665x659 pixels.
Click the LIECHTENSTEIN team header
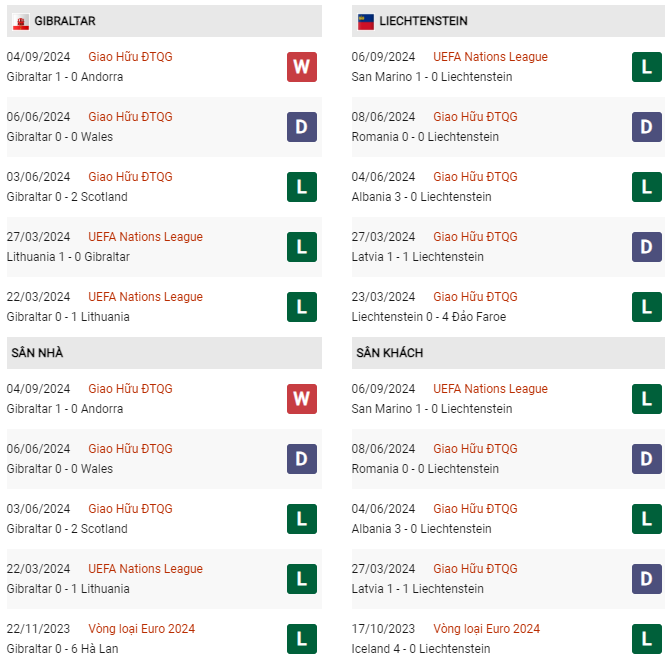pyautogui.click(x=423, y=21)
